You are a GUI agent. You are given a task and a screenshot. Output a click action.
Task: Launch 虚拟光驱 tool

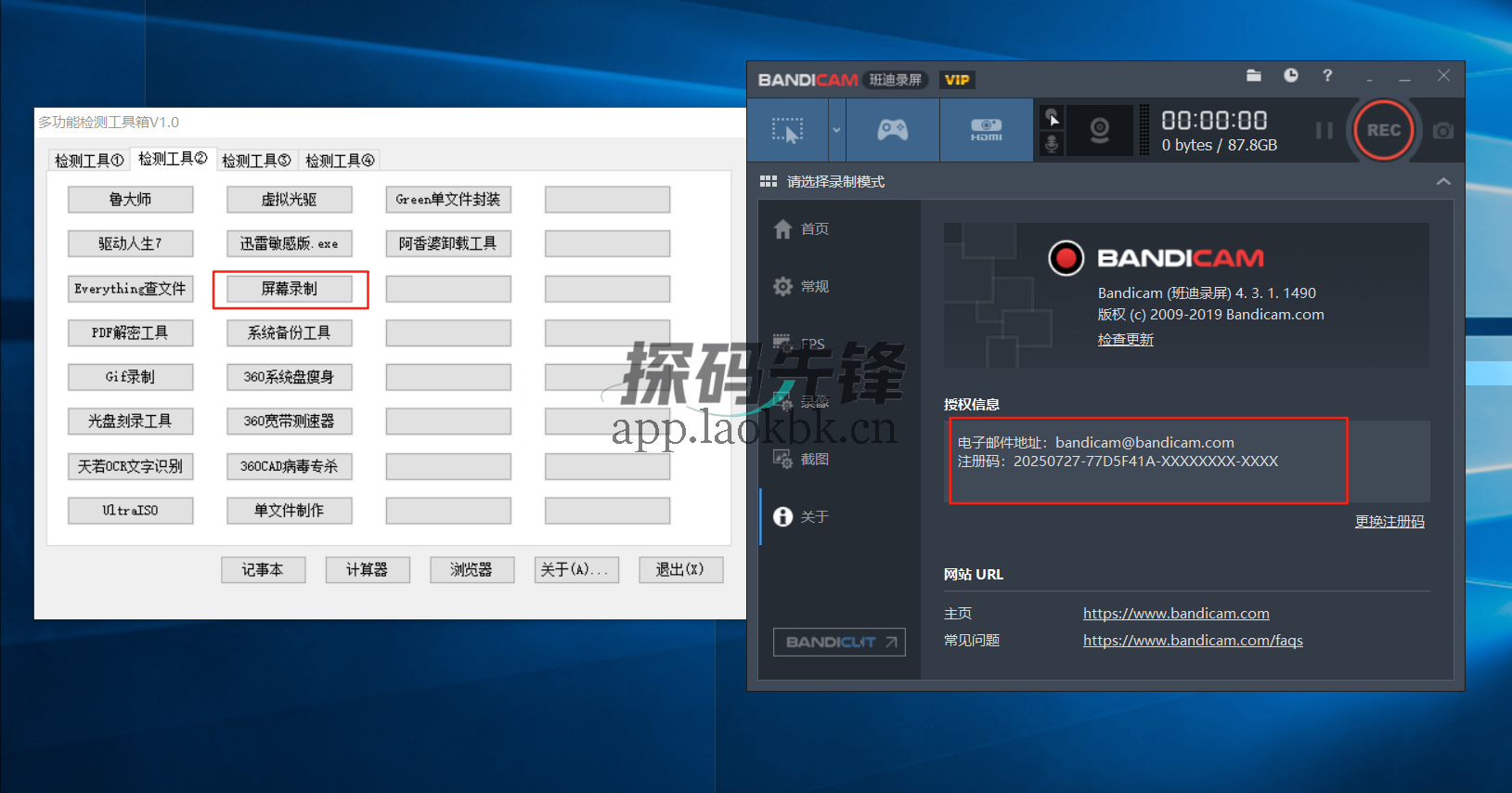(x=290, y=200)
